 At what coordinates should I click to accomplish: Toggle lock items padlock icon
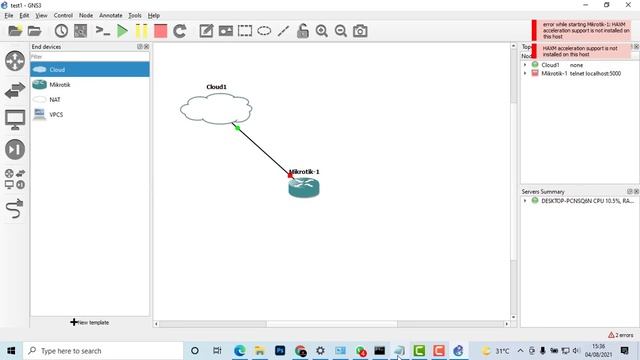(302, 31)
